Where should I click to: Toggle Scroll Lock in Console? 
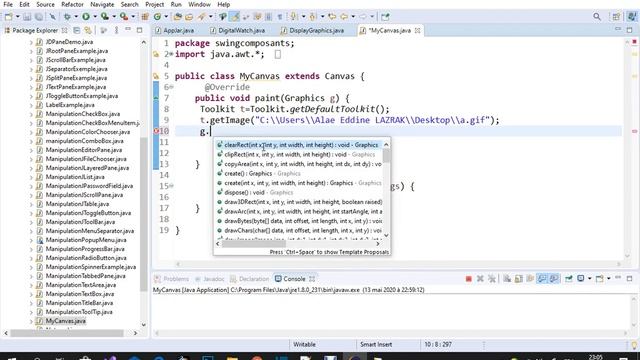519,279
